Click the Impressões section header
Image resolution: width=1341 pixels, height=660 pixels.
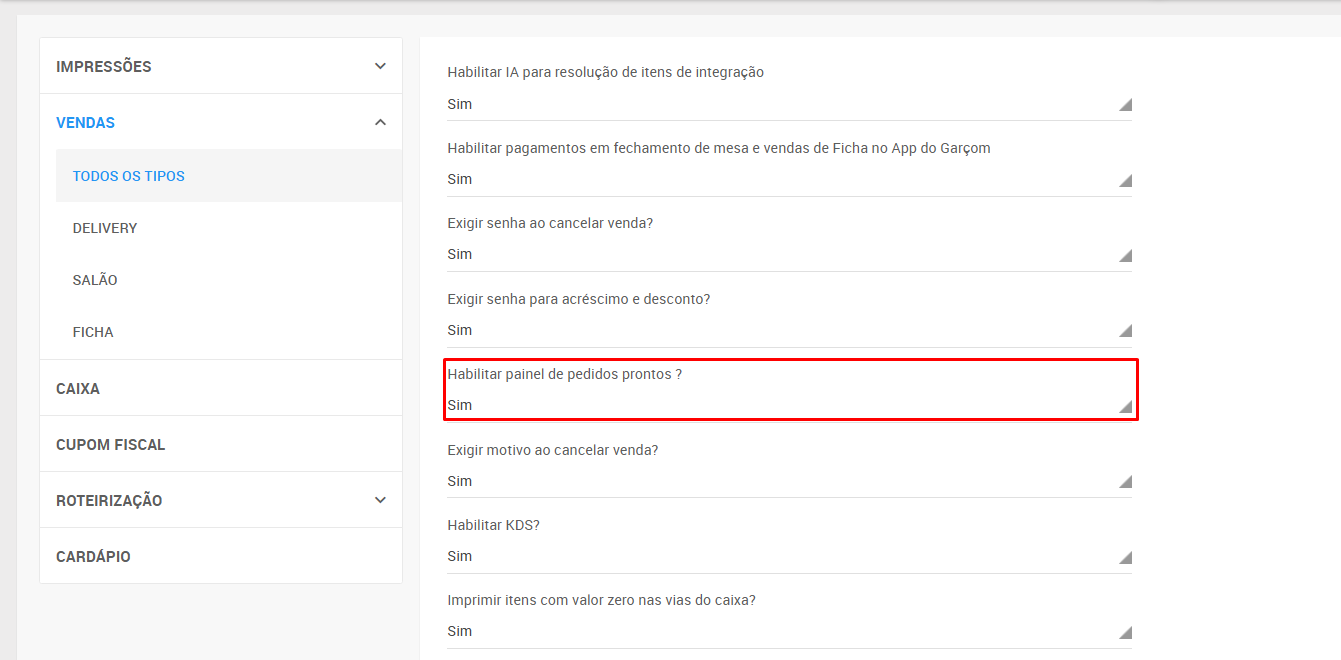click(x=104, y=66)
